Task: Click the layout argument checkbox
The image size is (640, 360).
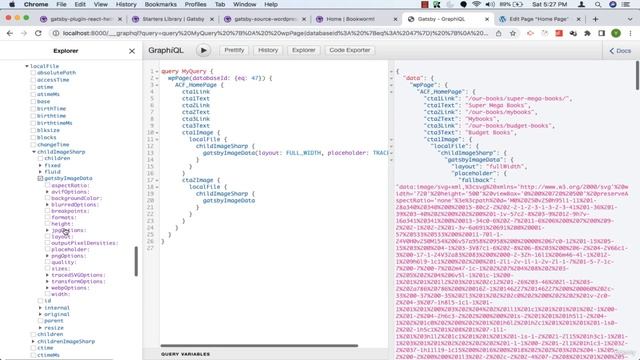Action: click(47, 236)
